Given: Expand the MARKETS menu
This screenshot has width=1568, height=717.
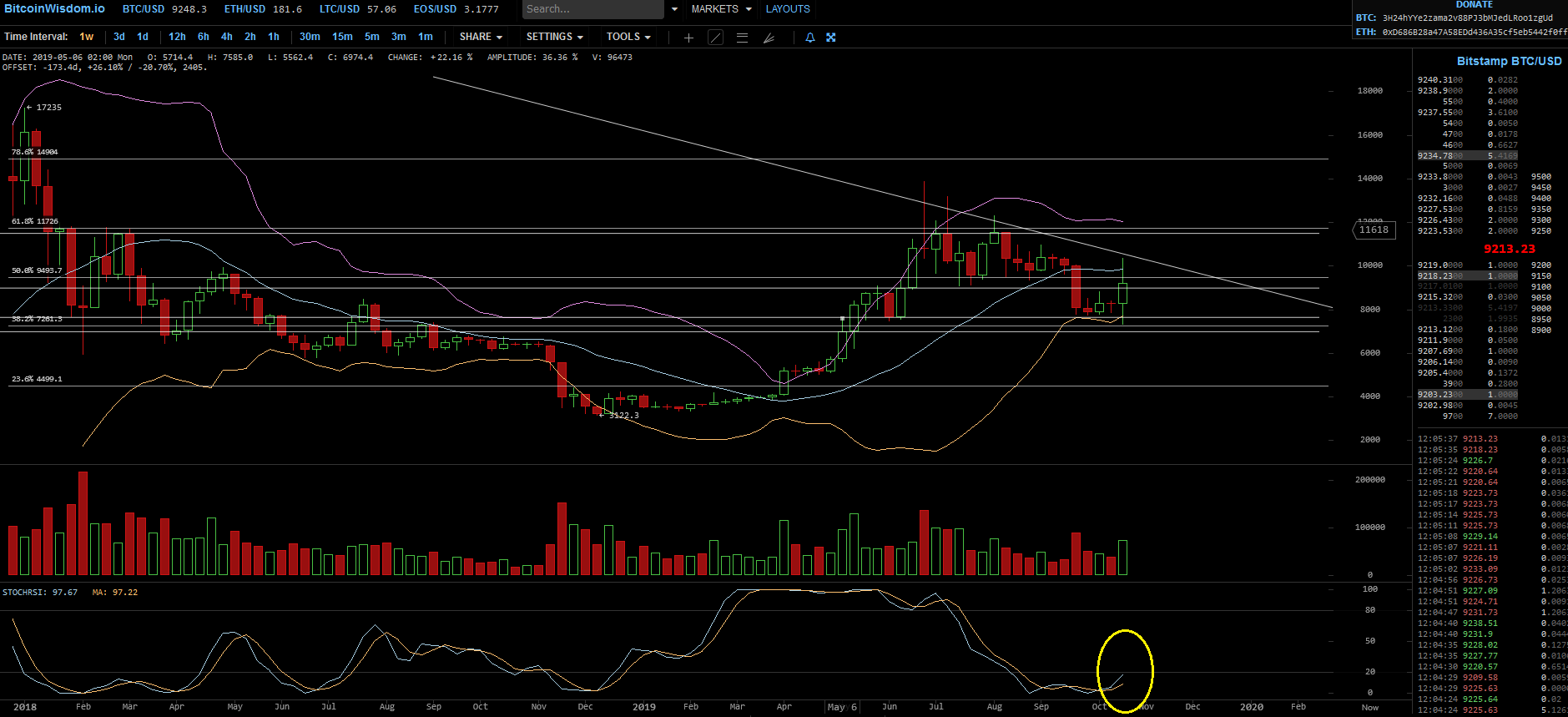Looking at the screenshot, I should tap(721, 9).
